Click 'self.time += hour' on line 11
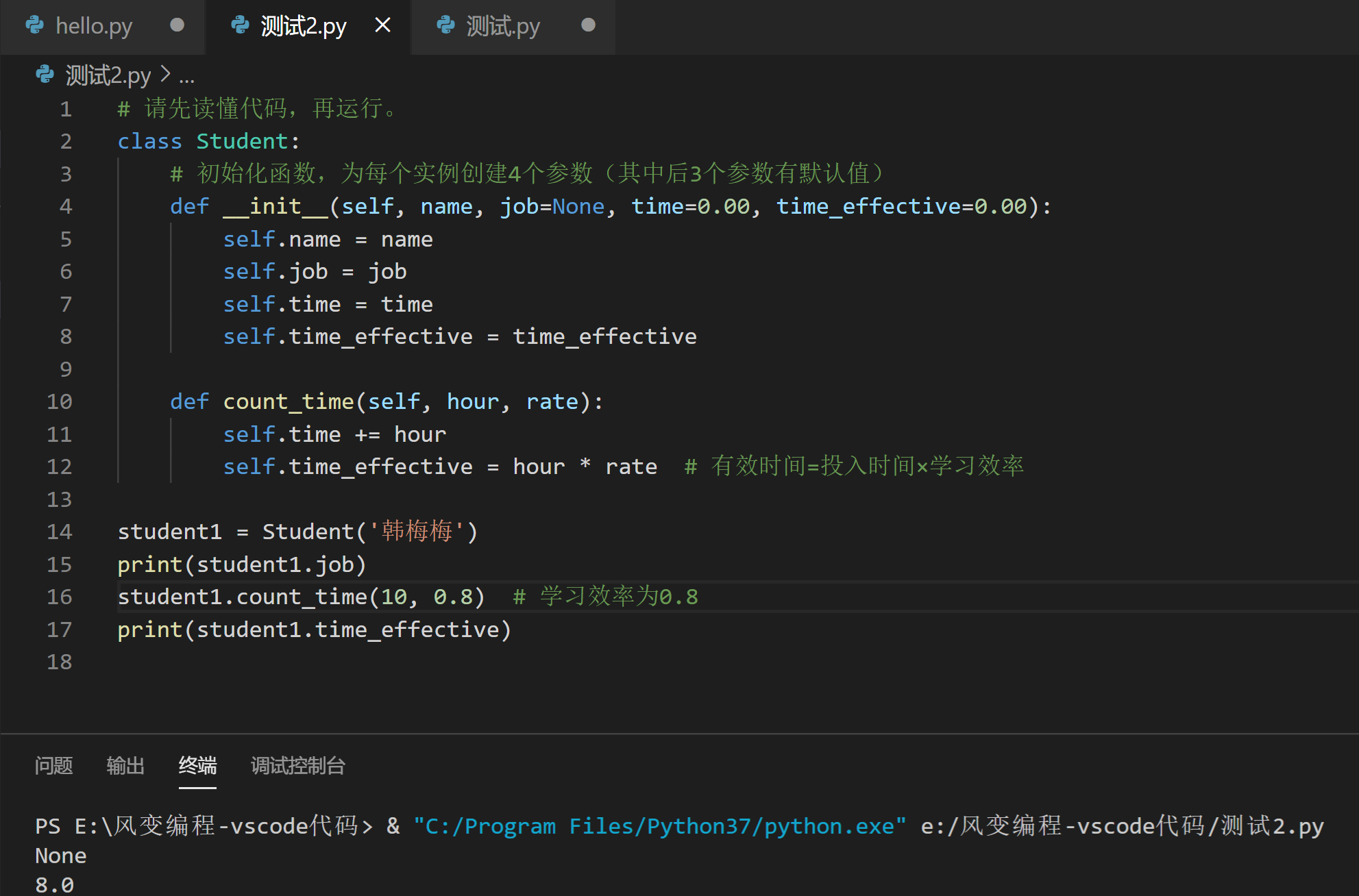Viewport: 1359px width, 896px height. click(x=334, y=434)
